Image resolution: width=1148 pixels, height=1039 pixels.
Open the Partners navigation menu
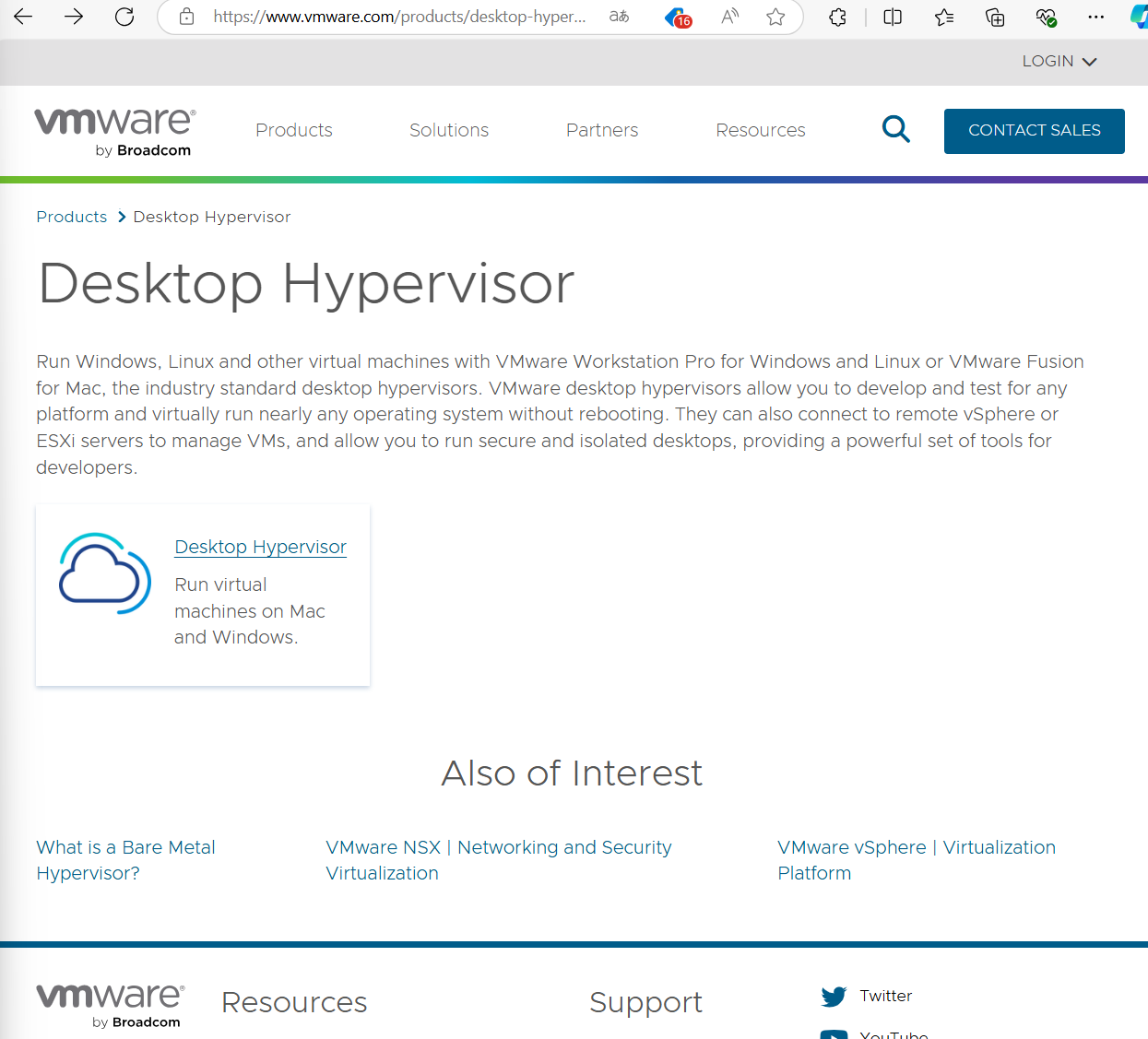tap(602, 130)
